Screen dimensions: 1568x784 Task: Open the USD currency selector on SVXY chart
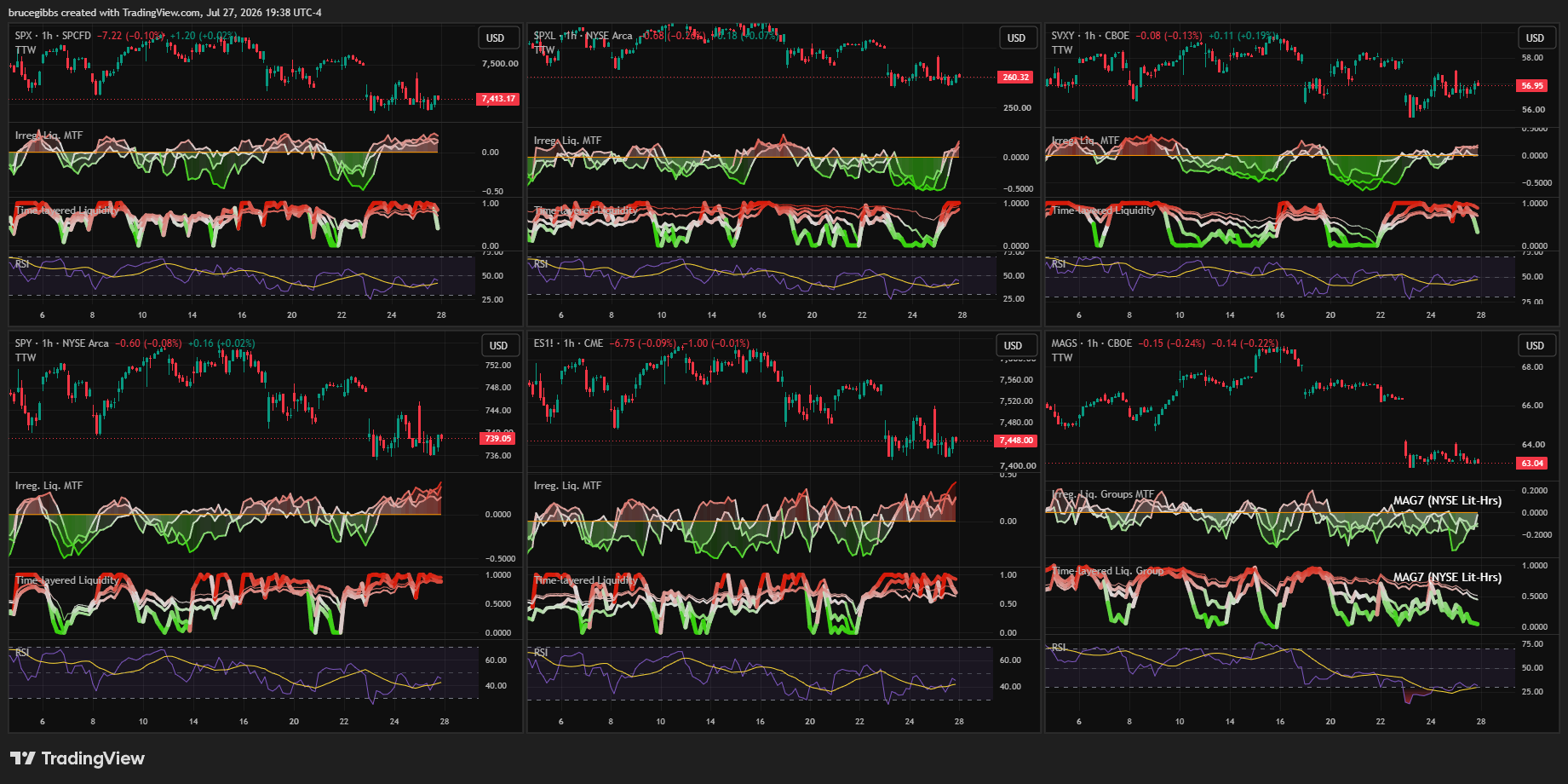1535,37
